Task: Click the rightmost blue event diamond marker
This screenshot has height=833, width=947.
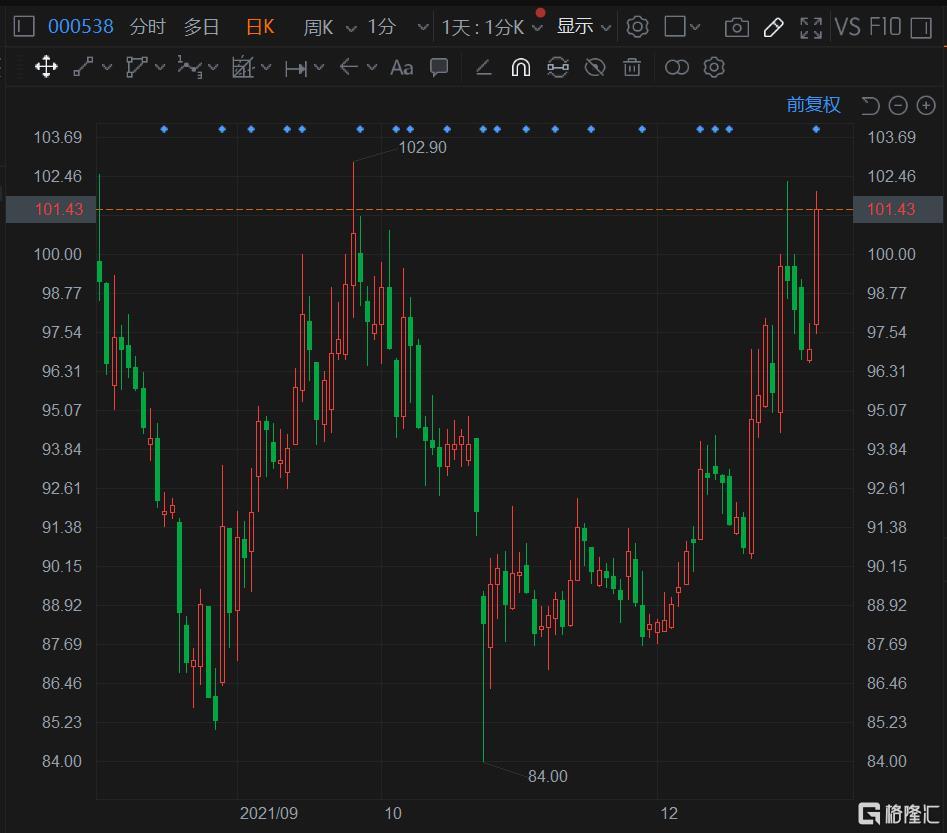Action: [x=816, y=129]
